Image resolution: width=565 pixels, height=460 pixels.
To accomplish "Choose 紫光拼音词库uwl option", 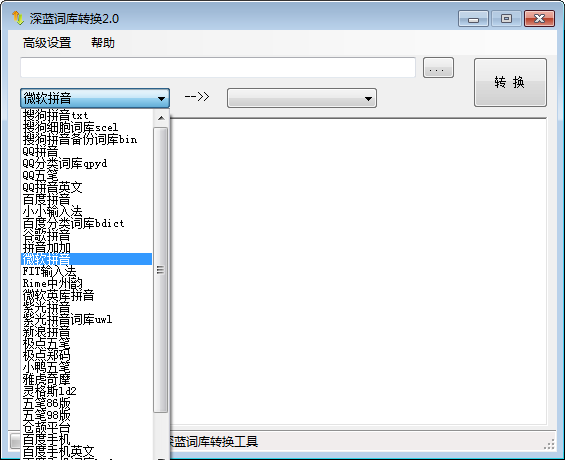I will click(86, 319).
